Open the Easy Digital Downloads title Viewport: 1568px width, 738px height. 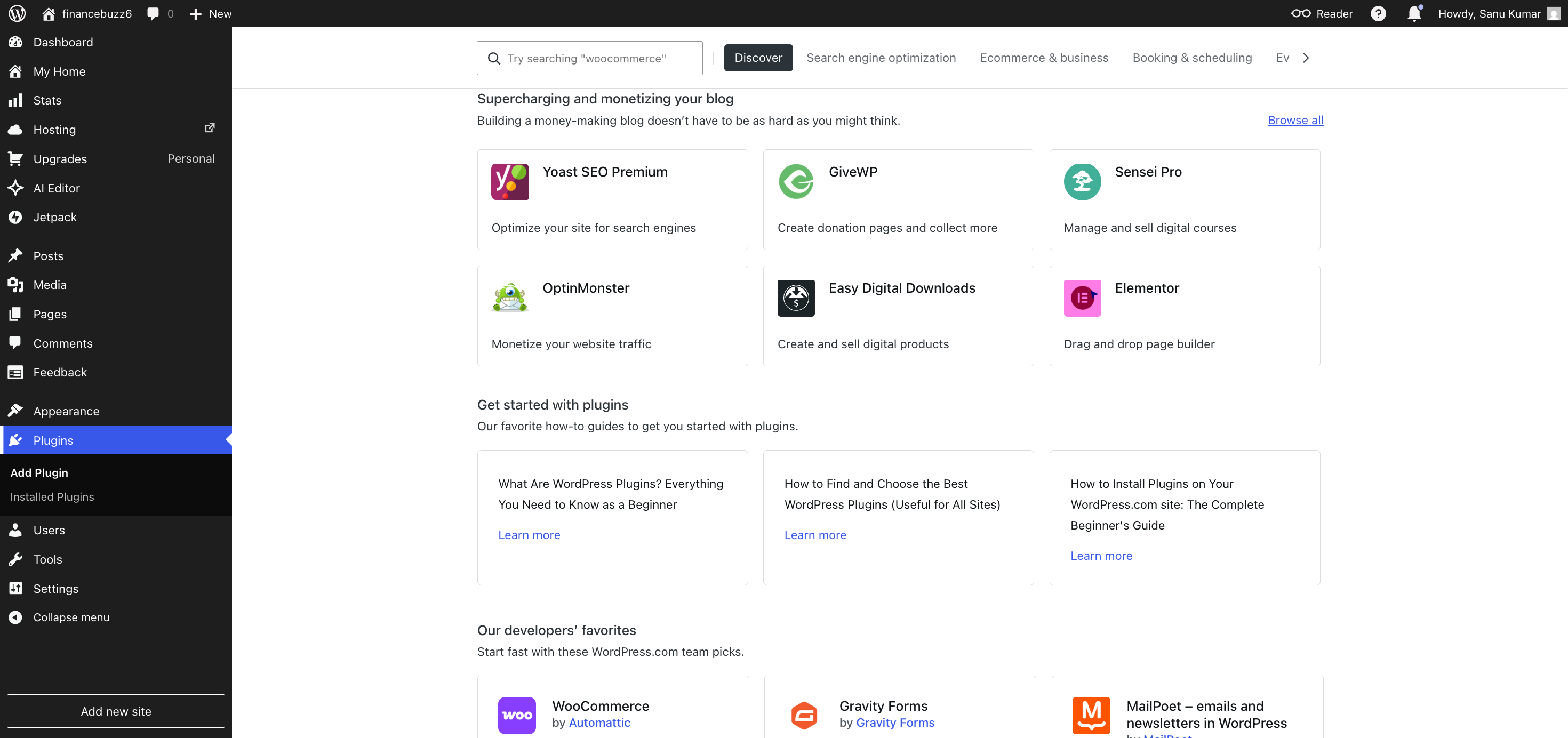tap(901, 288)
